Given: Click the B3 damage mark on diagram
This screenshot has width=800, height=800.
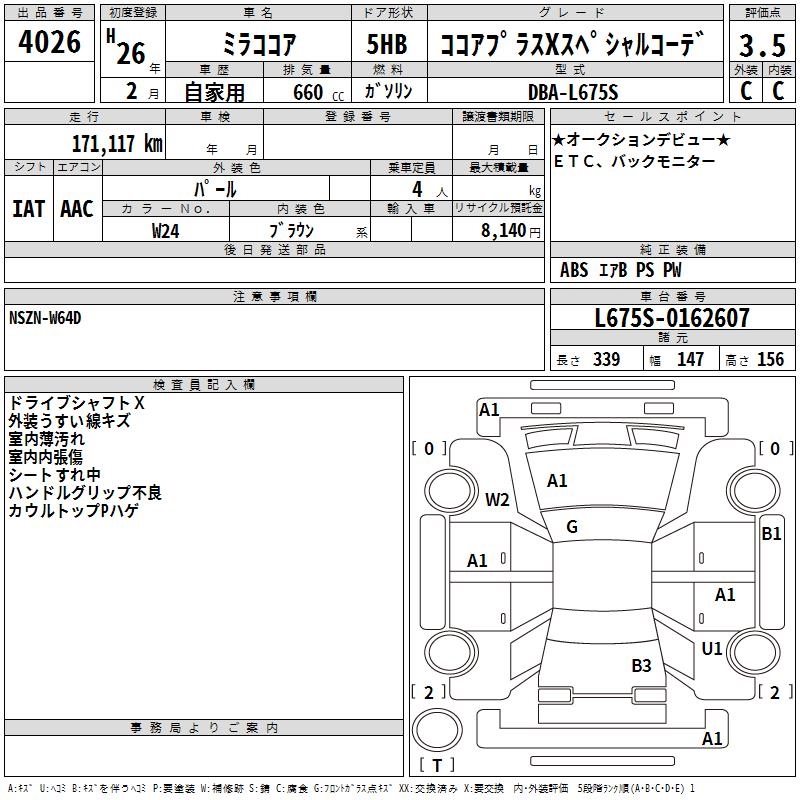Looking at the screenshot, I should (641, 665).
